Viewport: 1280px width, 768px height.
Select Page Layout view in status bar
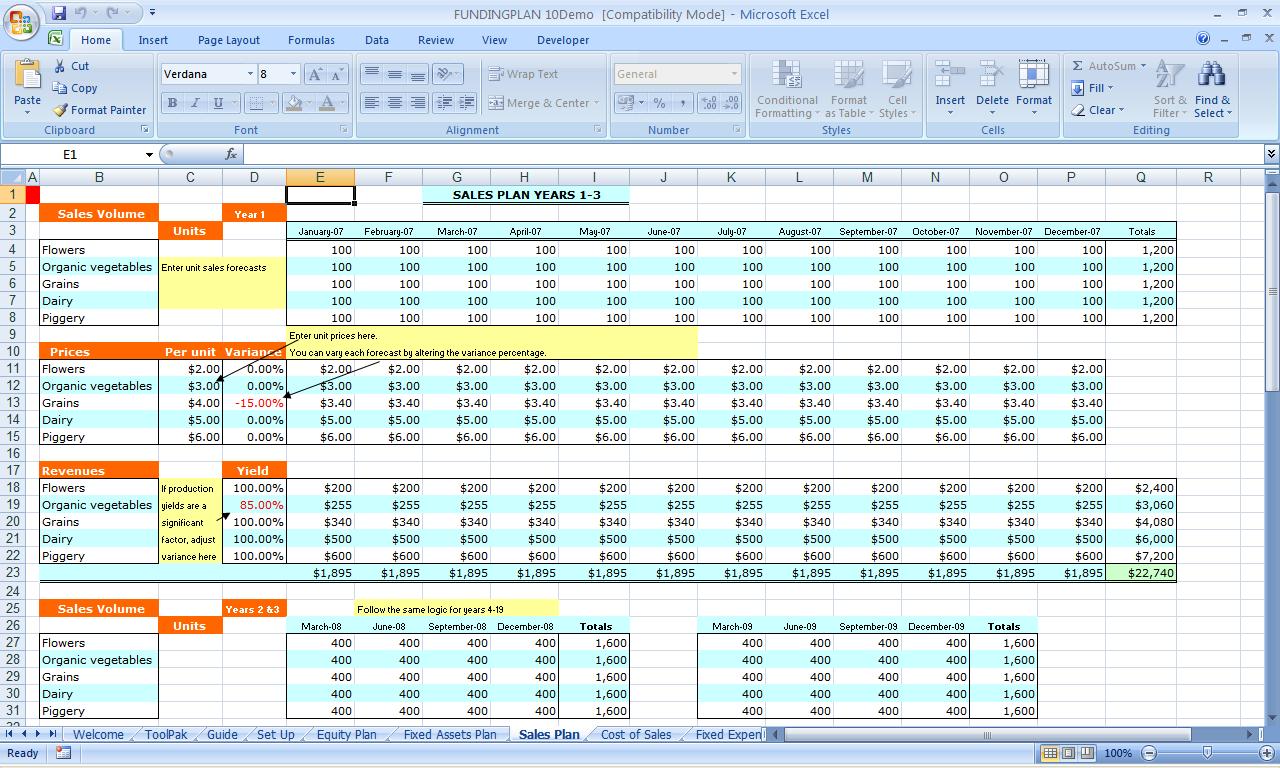(x=1068, y=753)
